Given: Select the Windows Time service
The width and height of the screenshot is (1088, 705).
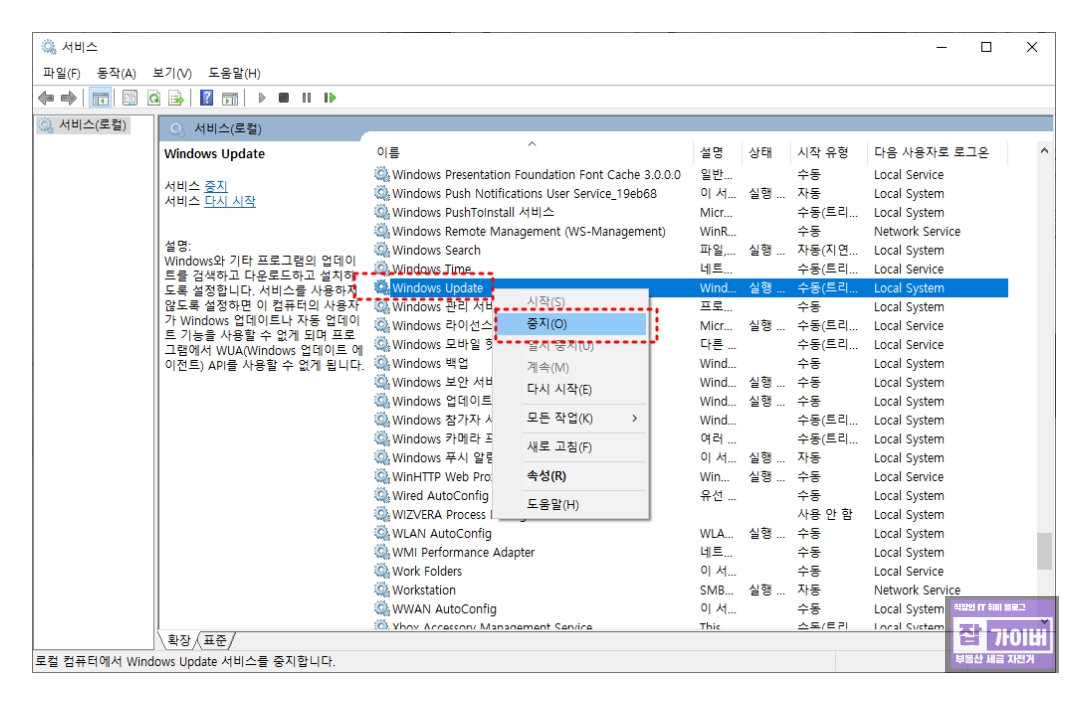Looking at the screenshot, I should click(690, 269).
